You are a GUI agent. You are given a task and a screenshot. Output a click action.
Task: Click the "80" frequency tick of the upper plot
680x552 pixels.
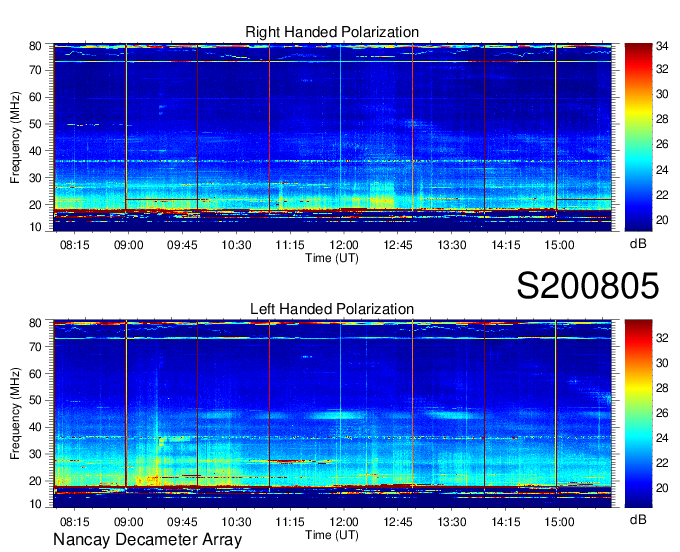click(x=35, y=46)
